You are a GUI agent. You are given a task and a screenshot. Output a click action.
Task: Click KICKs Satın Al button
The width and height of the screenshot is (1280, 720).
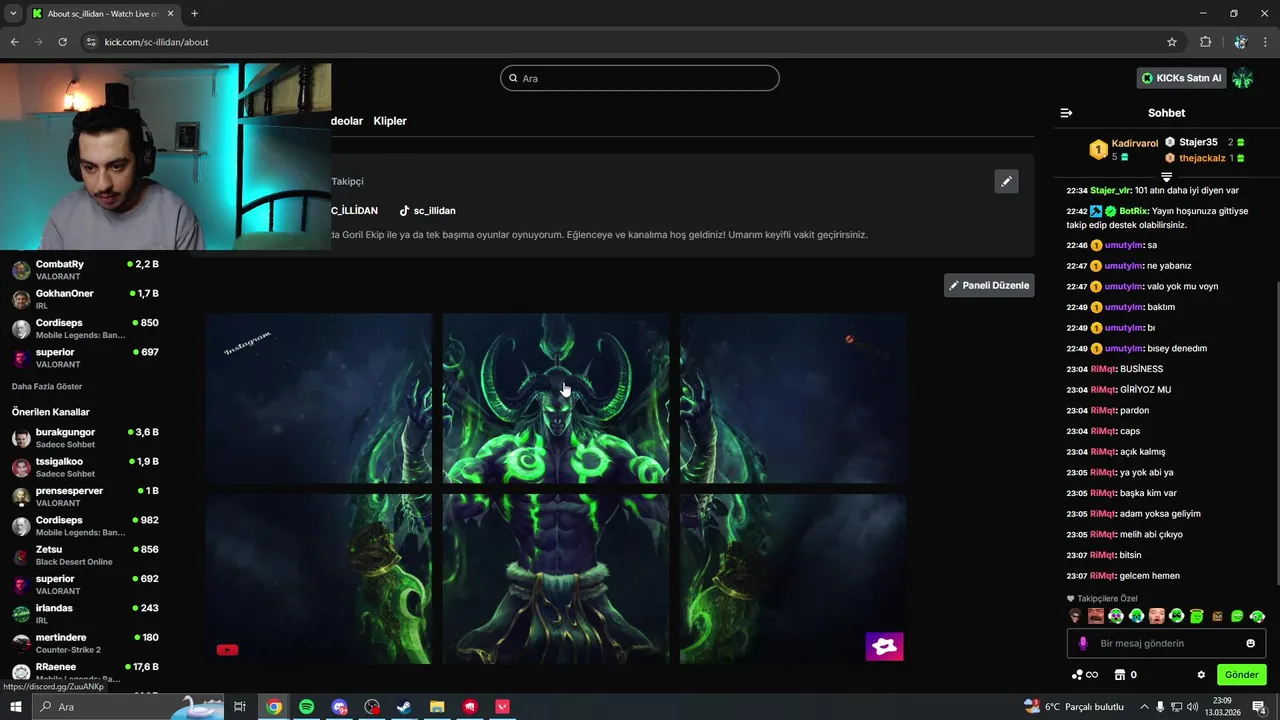pos(1181,78)
